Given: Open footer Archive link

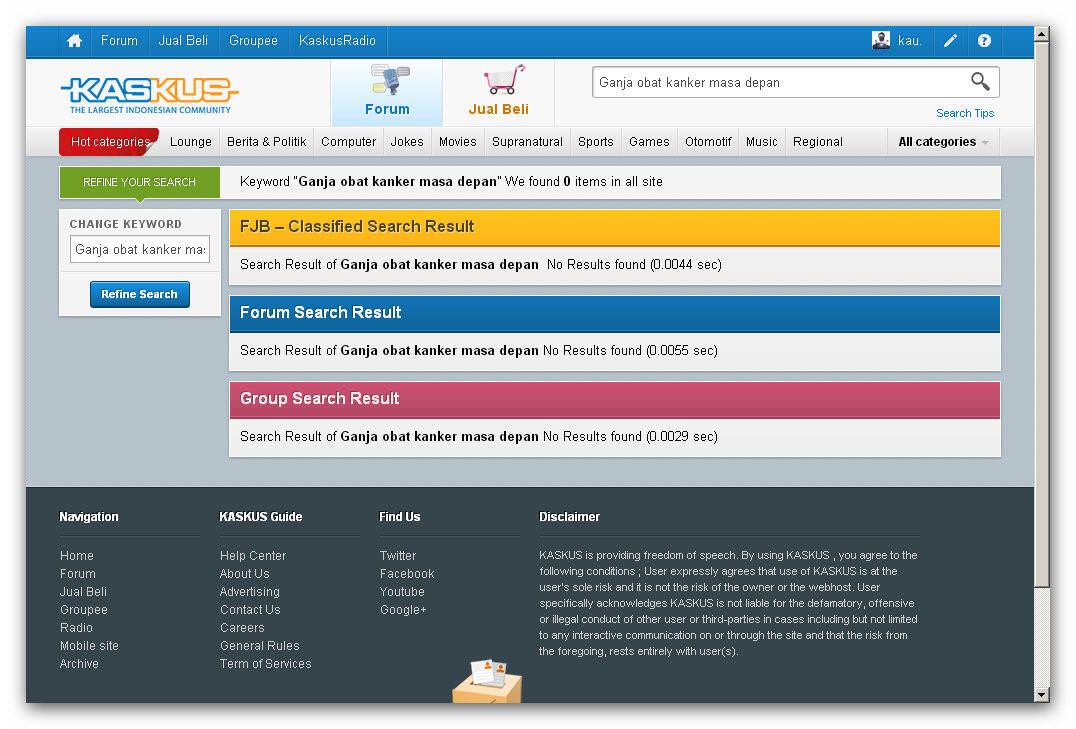Looking at the screenshot, I should point(79,664).
